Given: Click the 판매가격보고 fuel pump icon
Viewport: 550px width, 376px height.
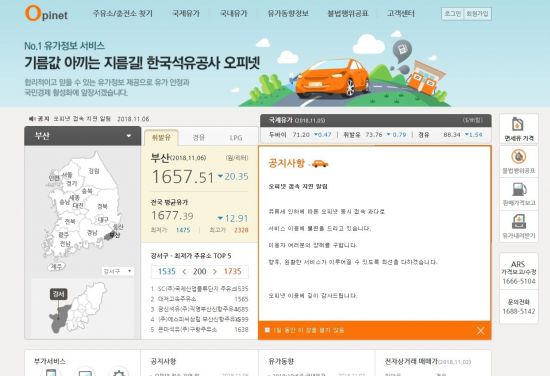Looking at the screenshot, I should [x=518, y=193].
